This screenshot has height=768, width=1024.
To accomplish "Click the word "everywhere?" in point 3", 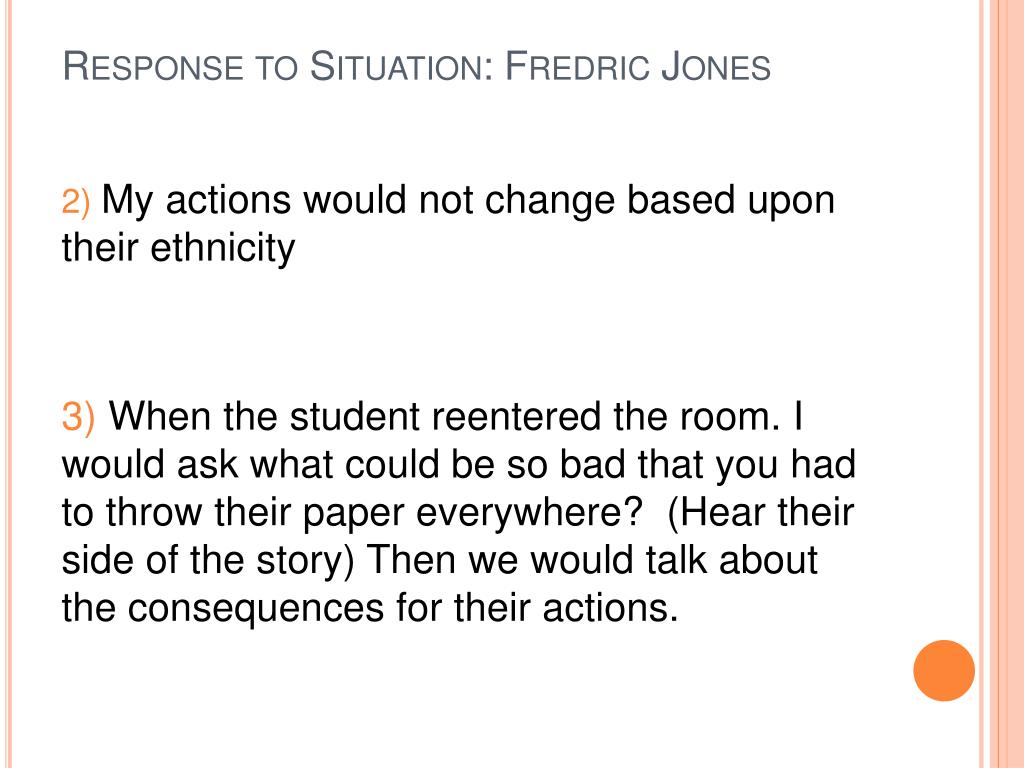I will (530, 513).
